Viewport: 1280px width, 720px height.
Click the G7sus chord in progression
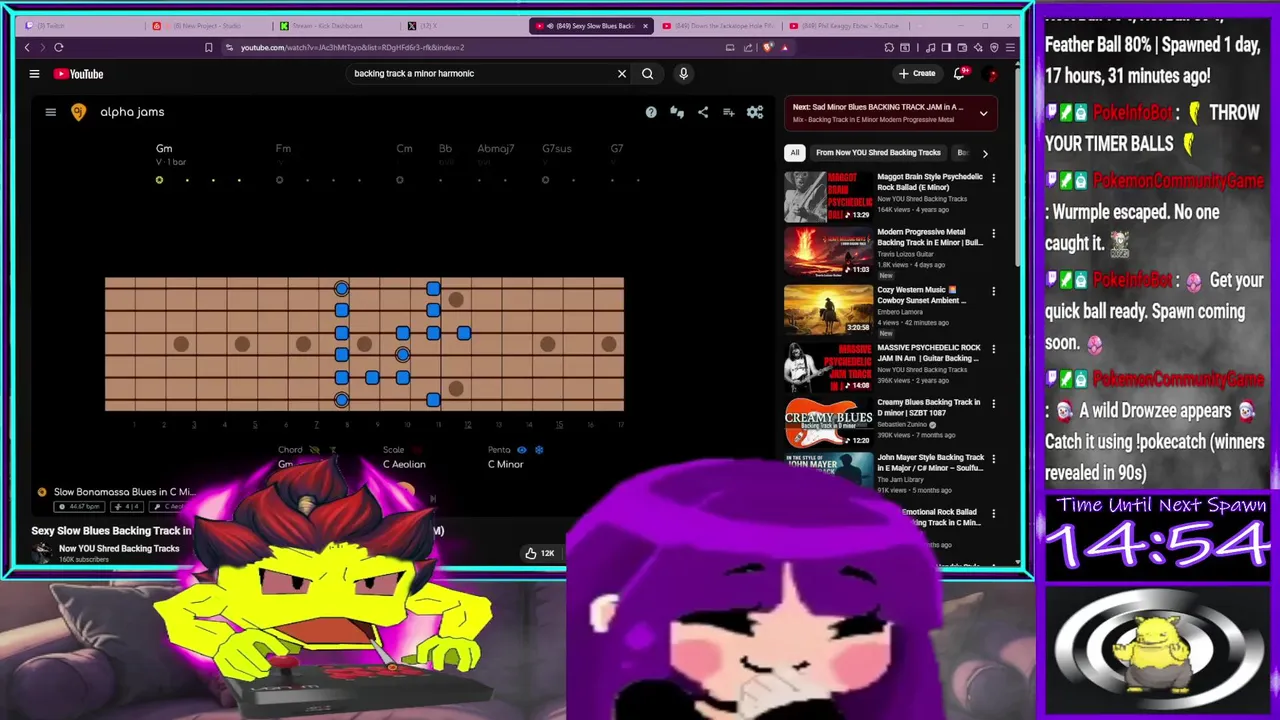coord(557,149)
